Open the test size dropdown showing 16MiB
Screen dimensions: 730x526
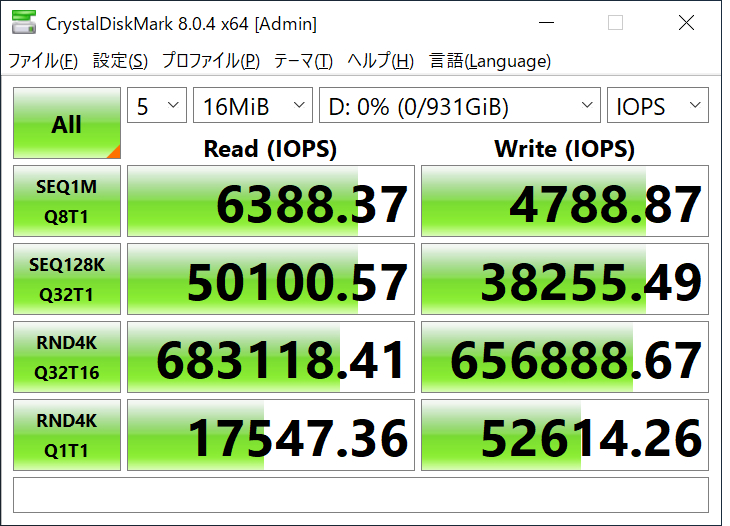(253, 106)
